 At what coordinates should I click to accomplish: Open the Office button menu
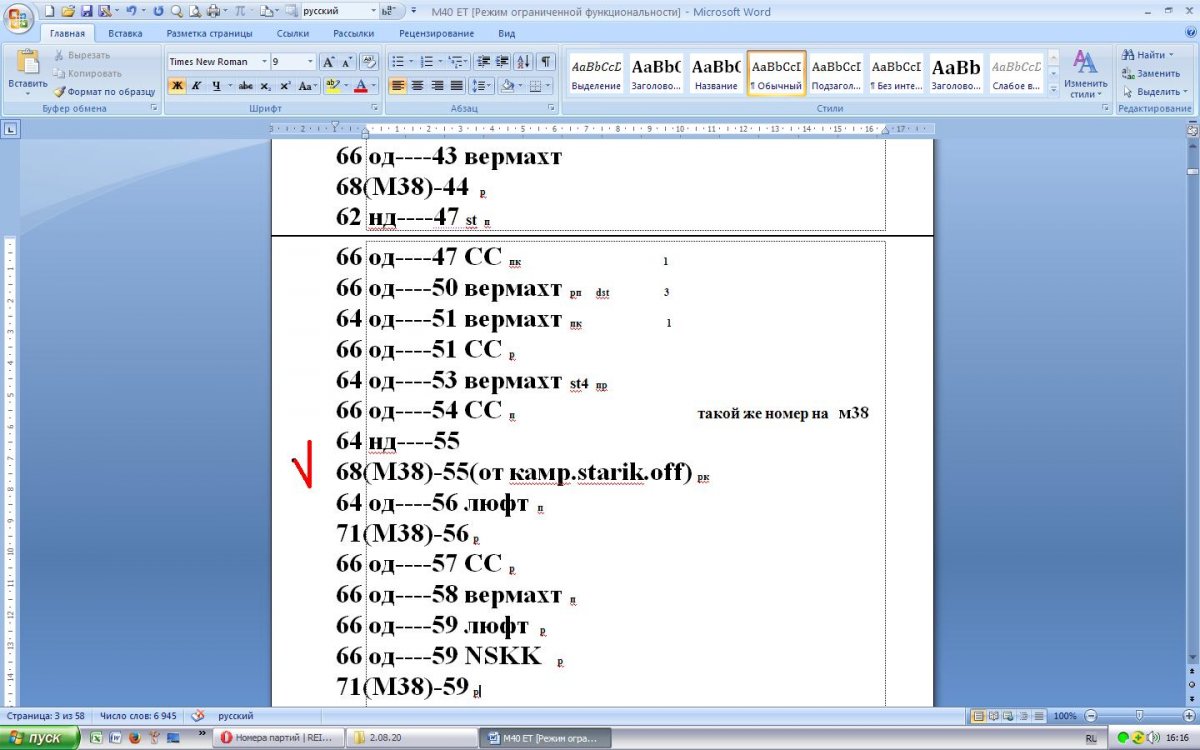(18, 17)
